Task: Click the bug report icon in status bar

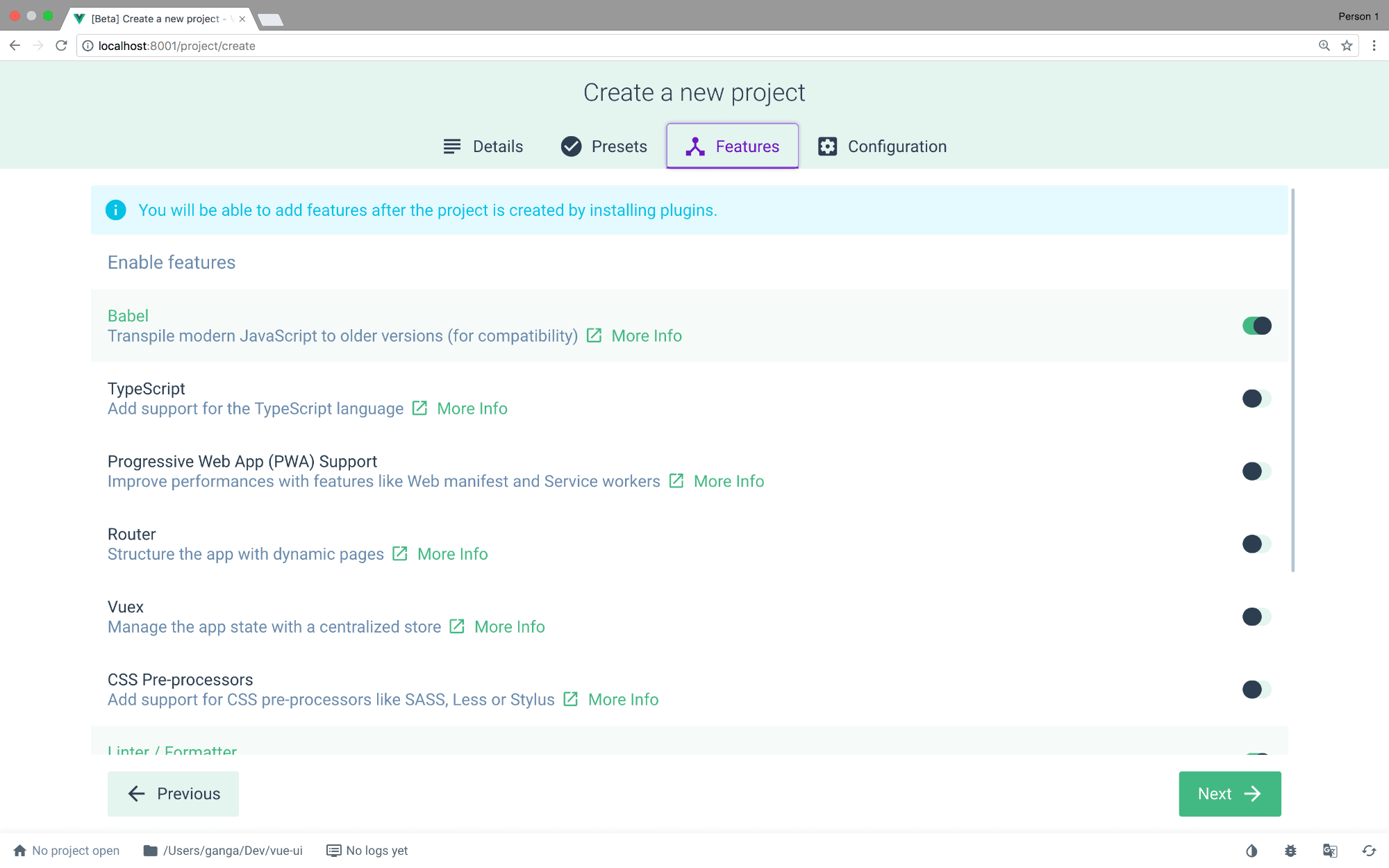Action: (1290, 851)
